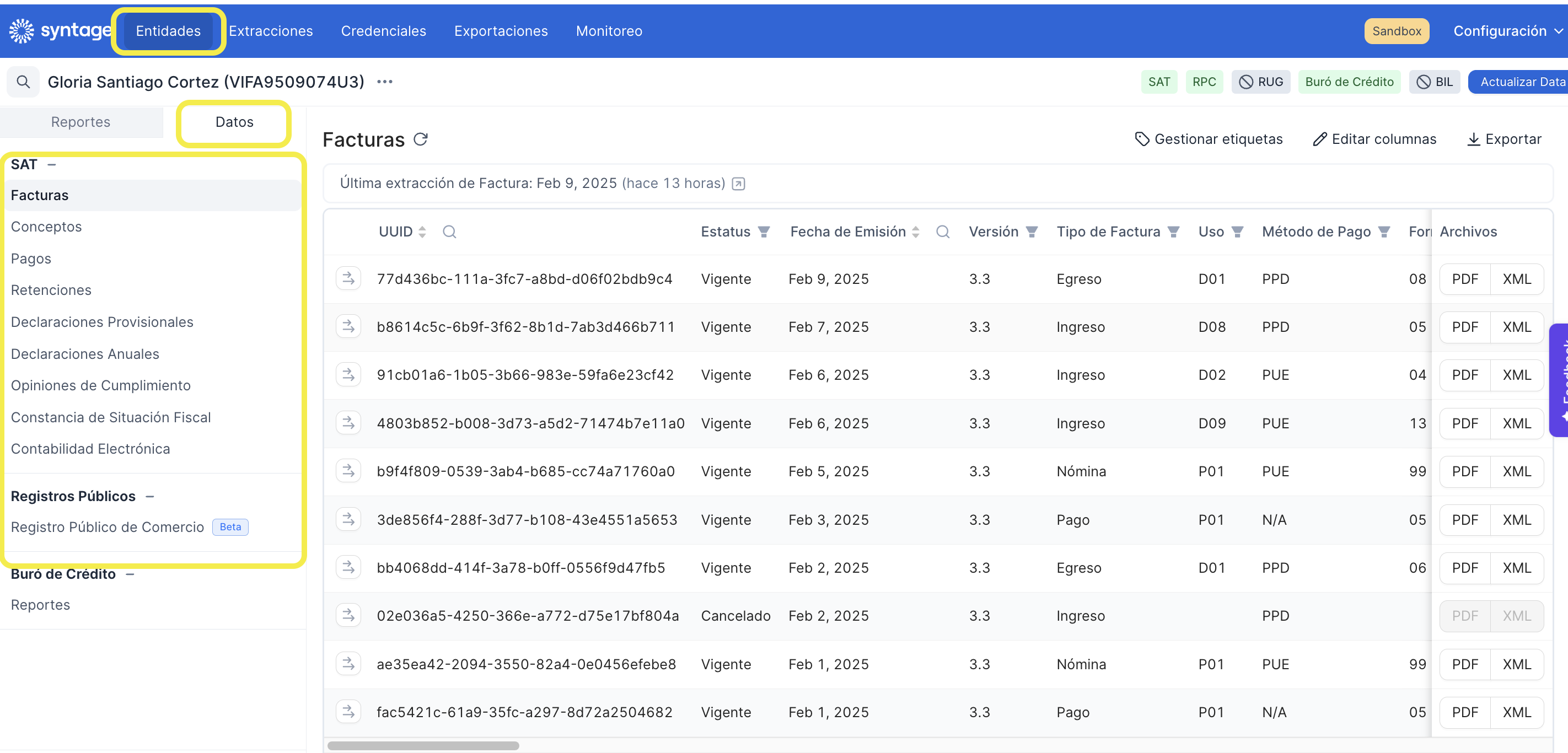Open row arrow icon for invoice fac5421c

coord(348,712)
